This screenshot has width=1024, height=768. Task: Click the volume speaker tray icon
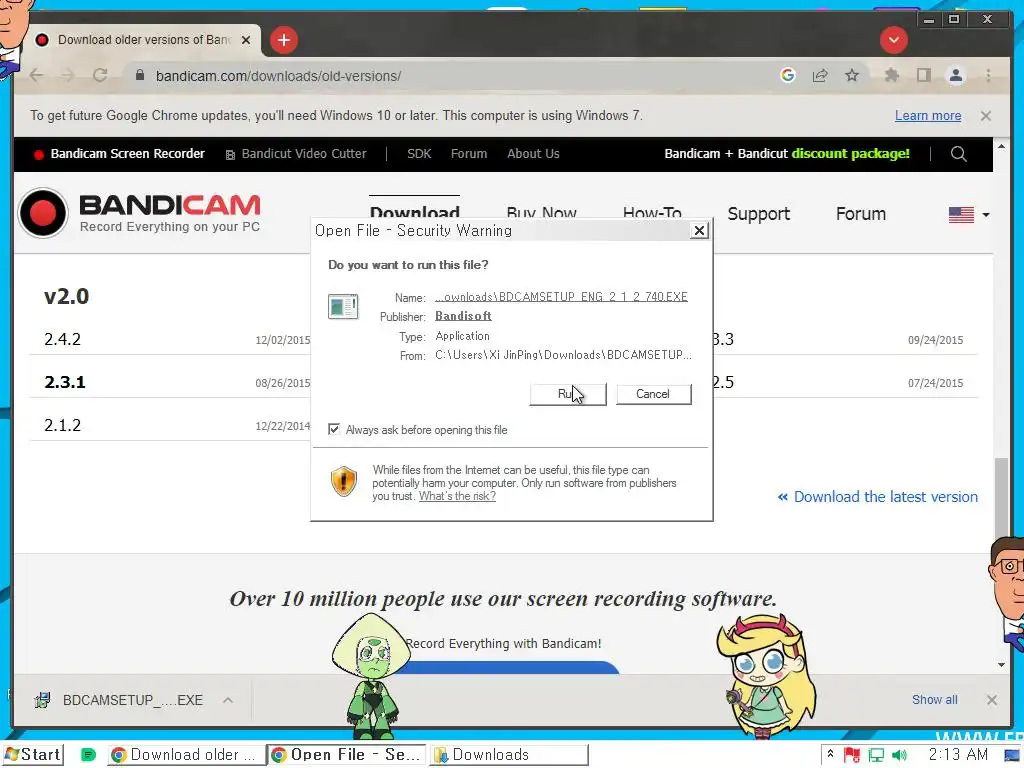pos(899,756)
